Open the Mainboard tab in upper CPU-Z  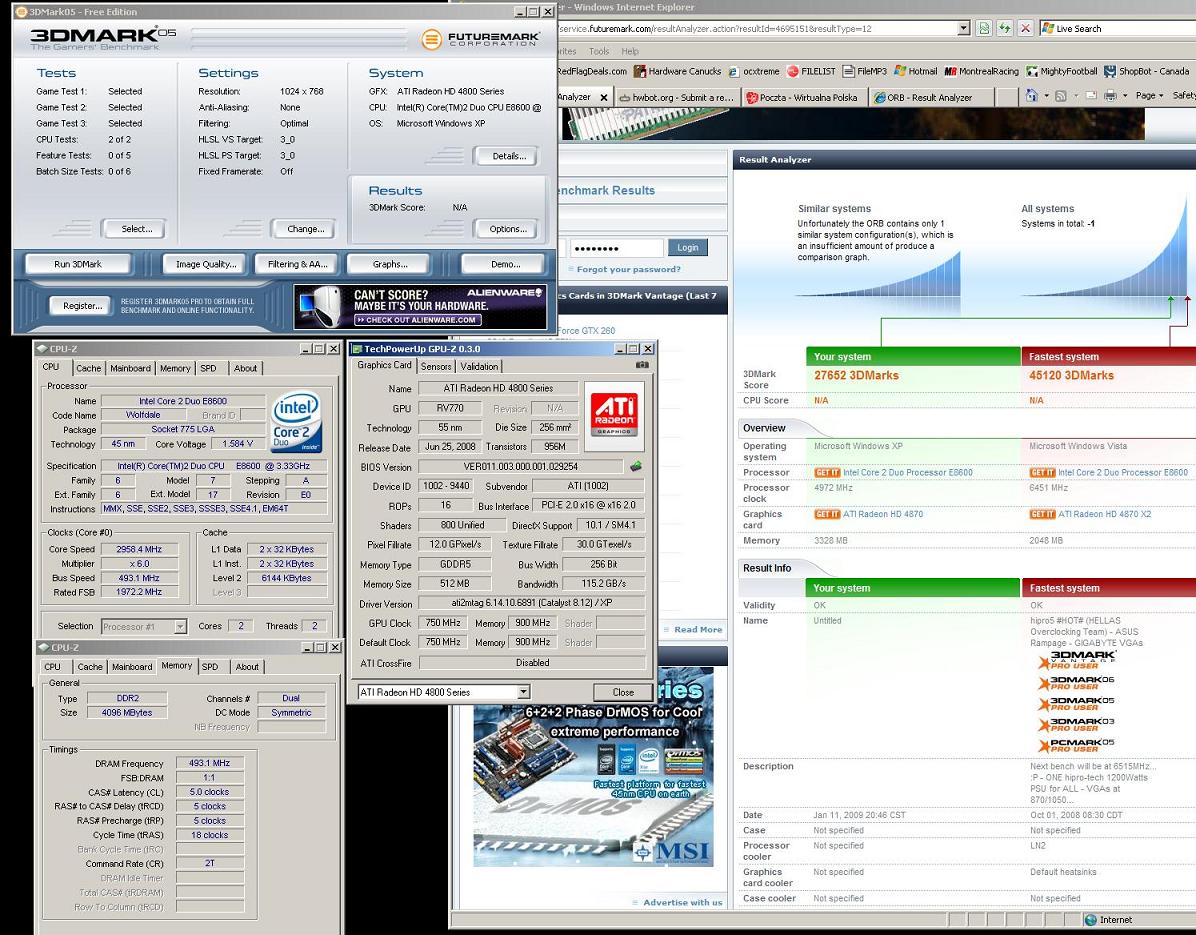pos(130,368)
